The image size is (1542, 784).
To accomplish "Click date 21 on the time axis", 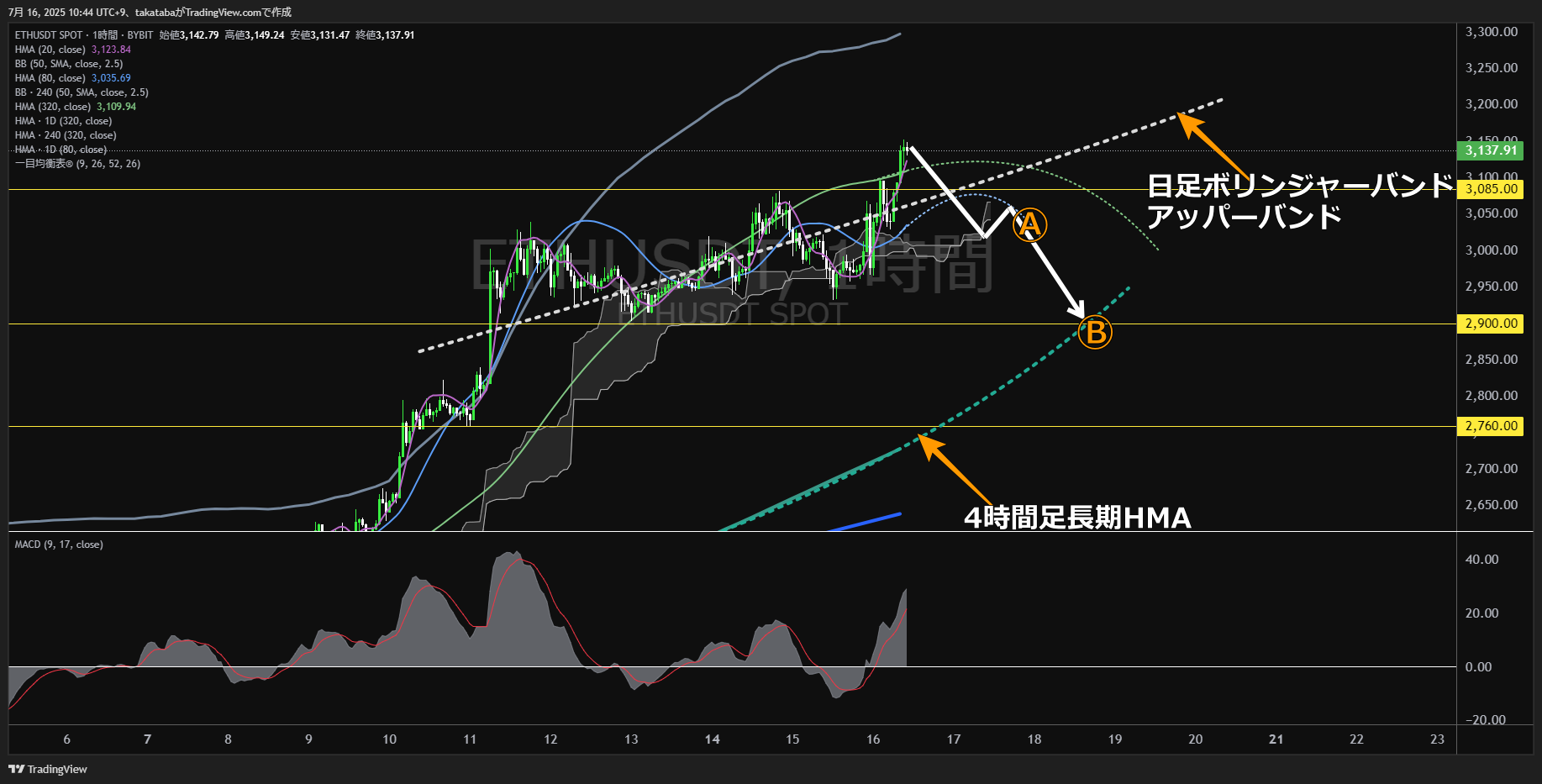I will click(1276, 739).
